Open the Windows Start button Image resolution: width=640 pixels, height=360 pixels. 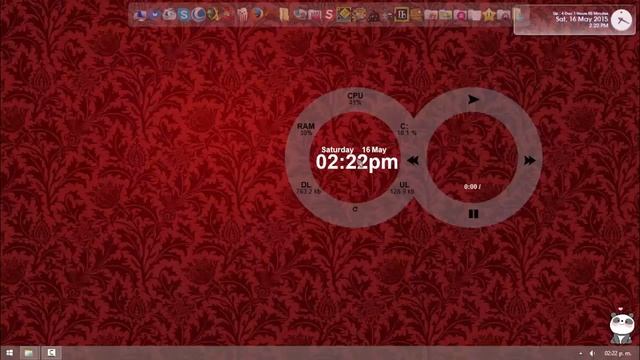pyautogui.click(x=9, y=353)
